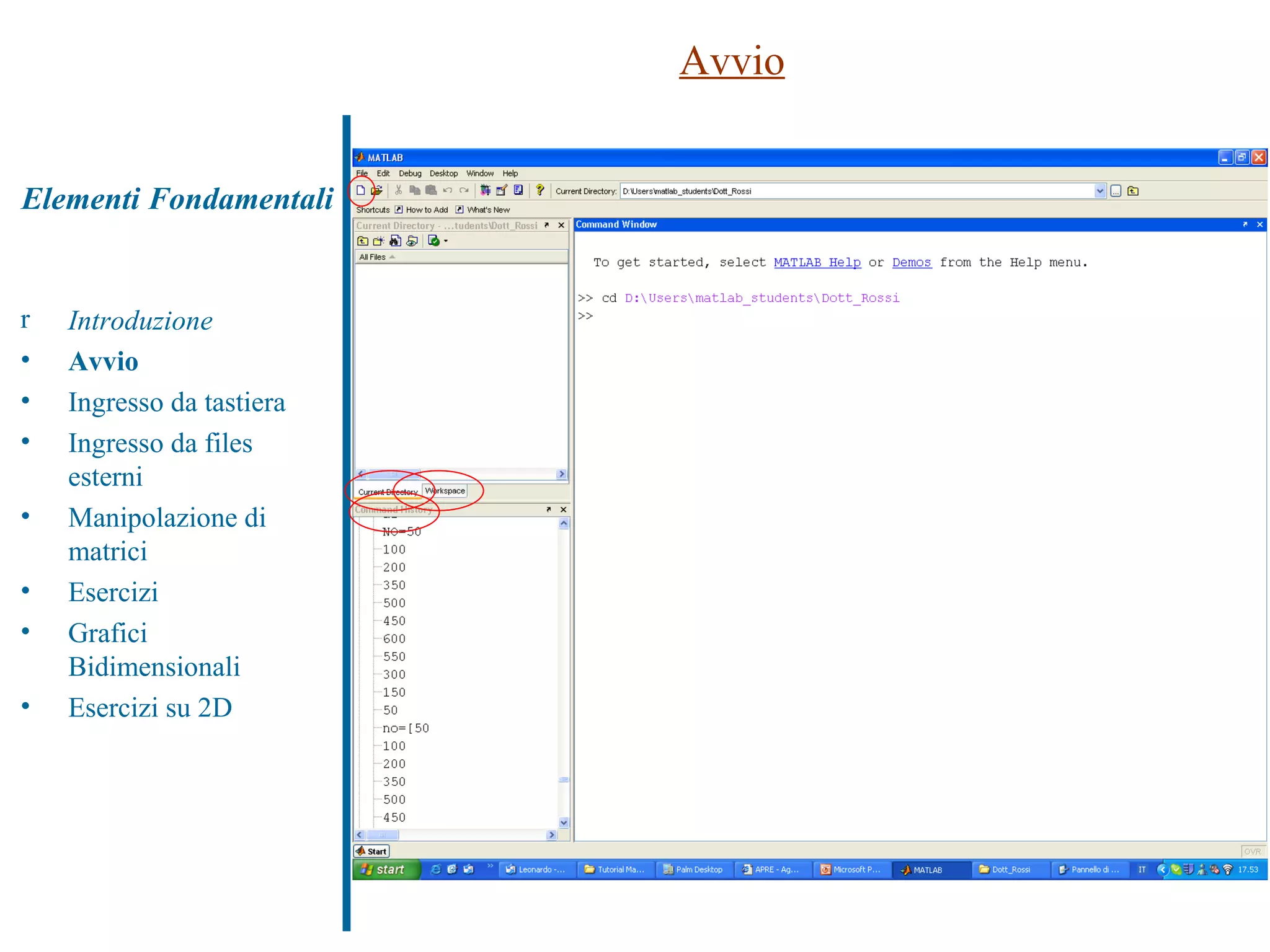
Task: Click the binoculars Find Files icon
Action: 395,240
